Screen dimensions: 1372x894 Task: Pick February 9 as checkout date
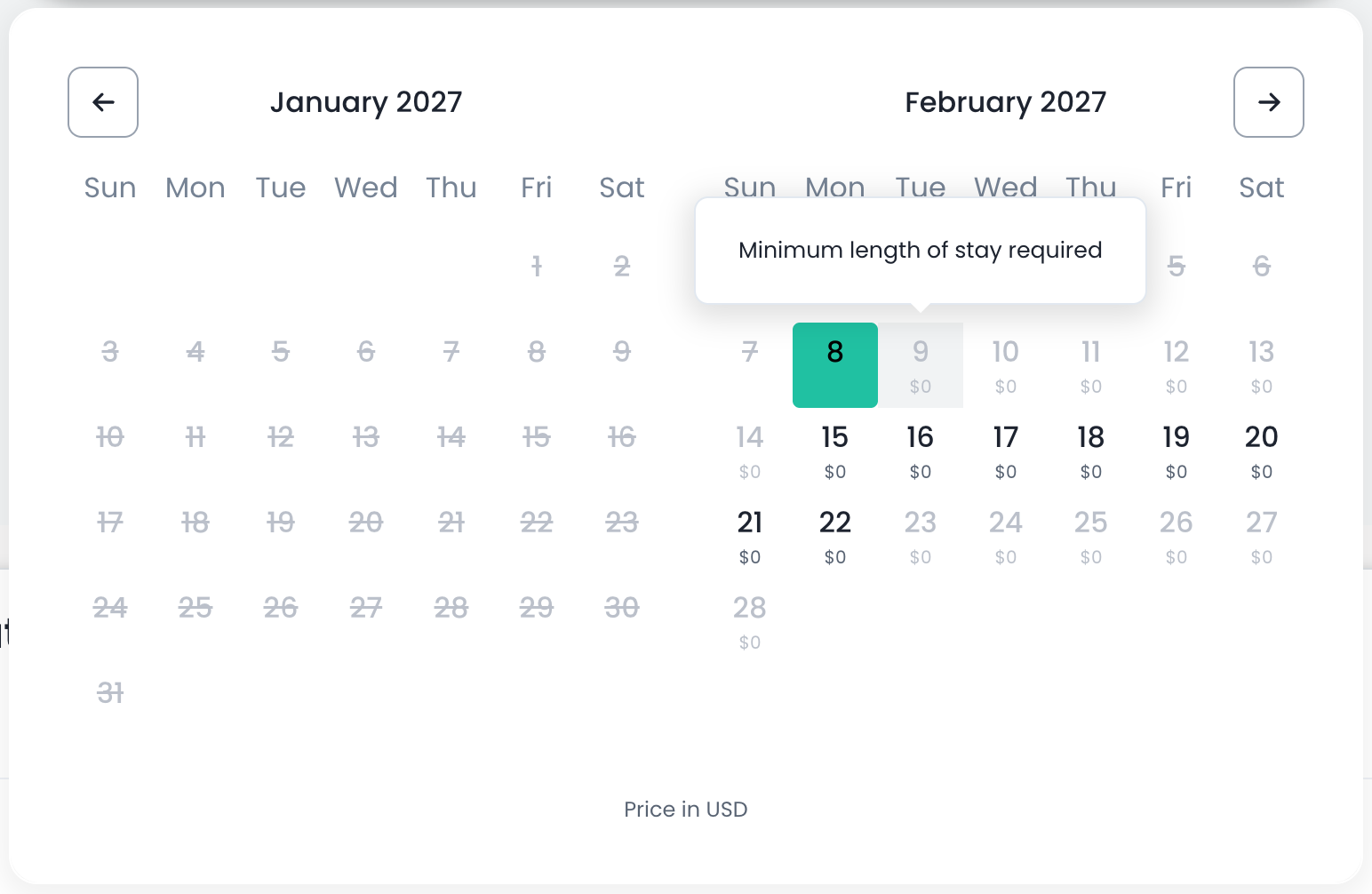pos(921,364)
